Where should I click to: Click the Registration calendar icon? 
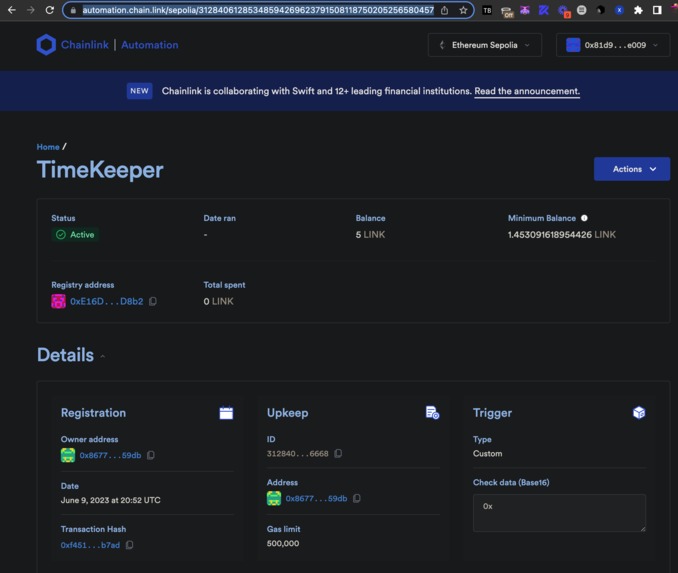(226, 413)
